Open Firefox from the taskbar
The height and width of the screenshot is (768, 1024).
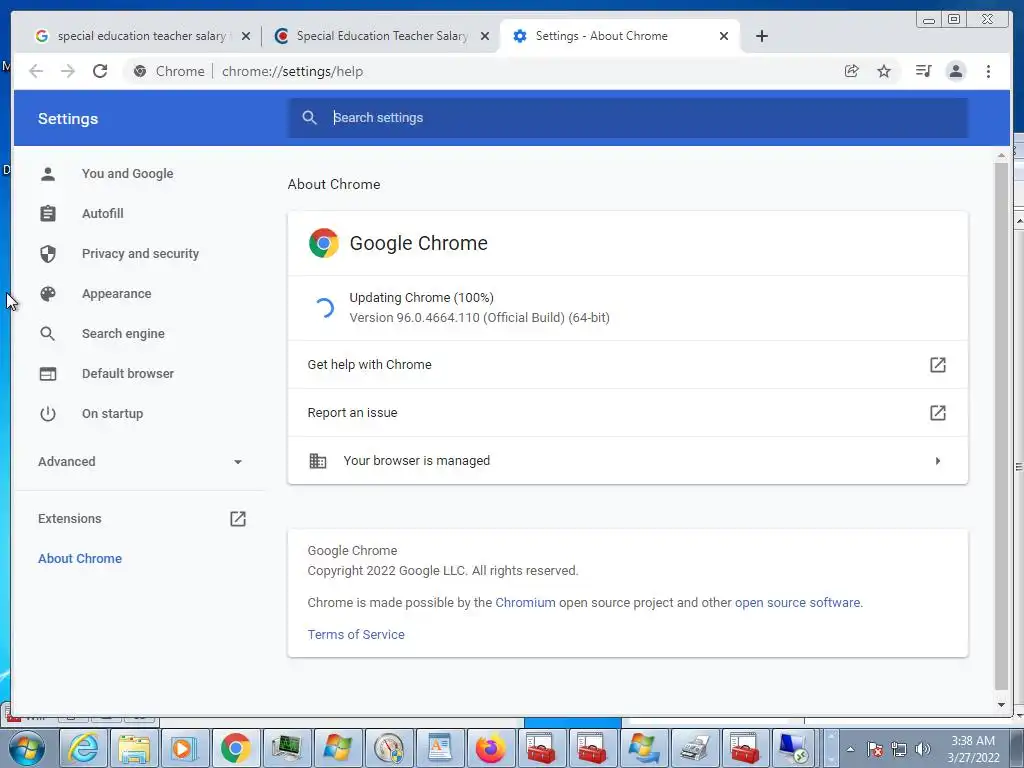(x=490, y=748)
